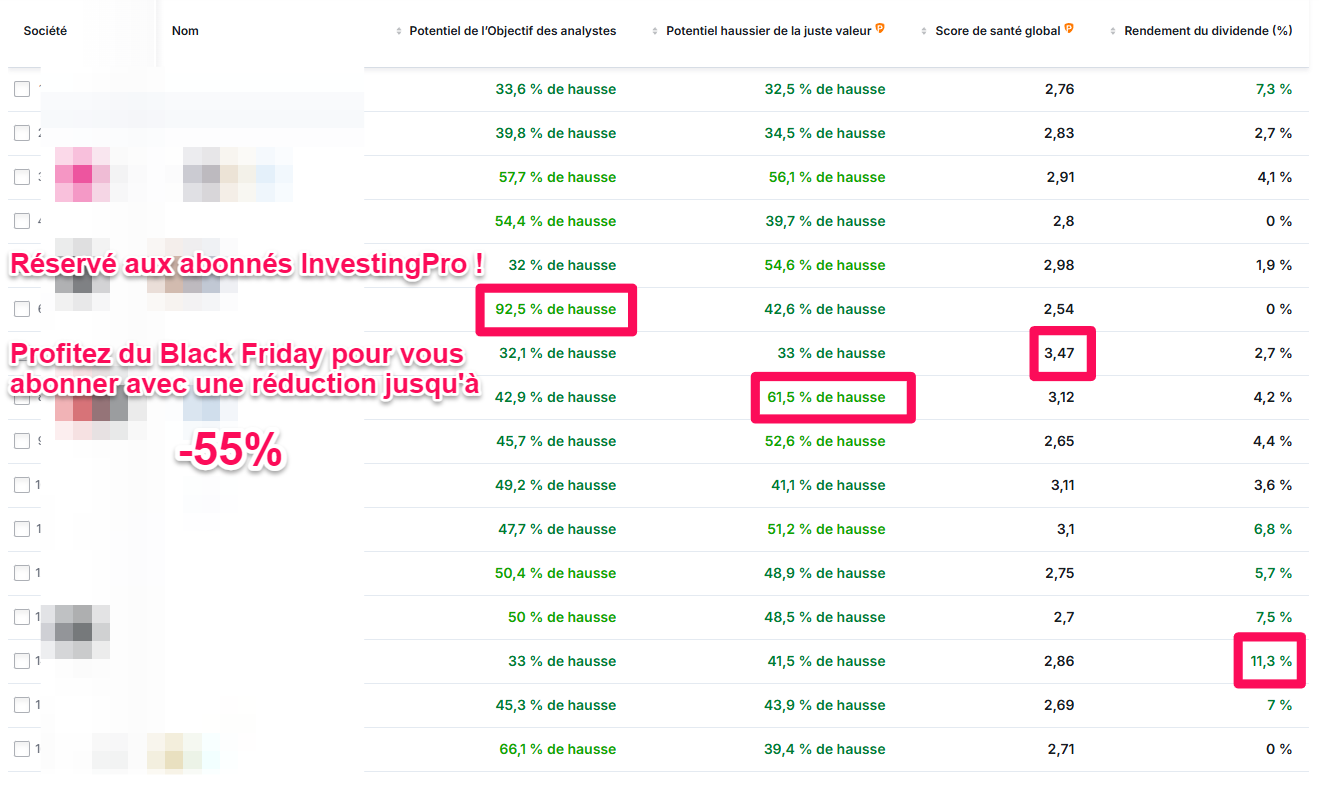Select checkbox of row with 11,3 % dividend yield
Image resolution: width=1319 pixels, height=792 pixels.
22,661
